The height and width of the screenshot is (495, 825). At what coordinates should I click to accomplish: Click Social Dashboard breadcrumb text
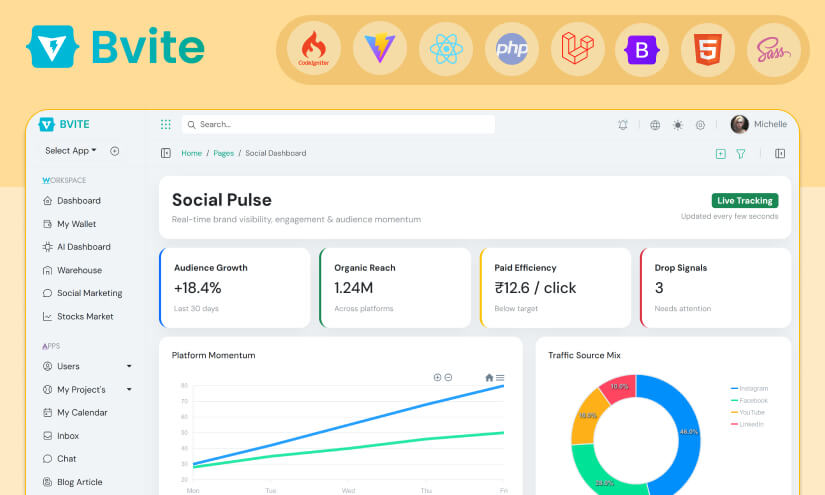pyautogui.click(x=276, y=153)
